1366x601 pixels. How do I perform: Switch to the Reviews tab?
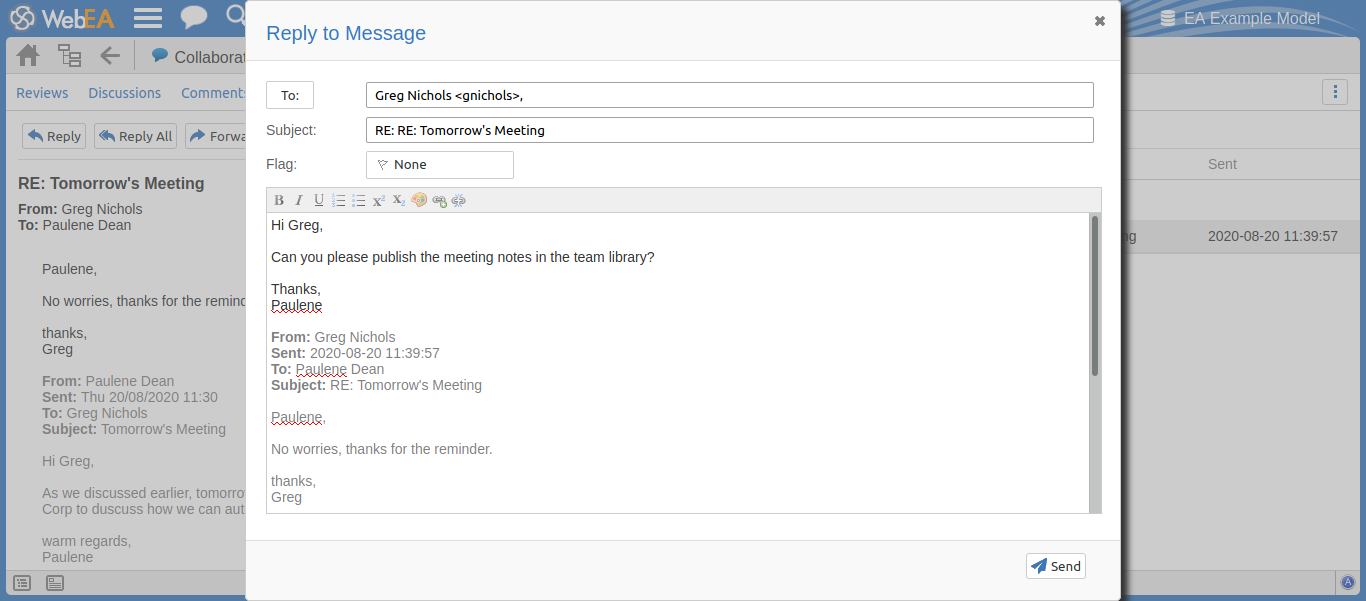pyautogui.click(x=42, y=93)
